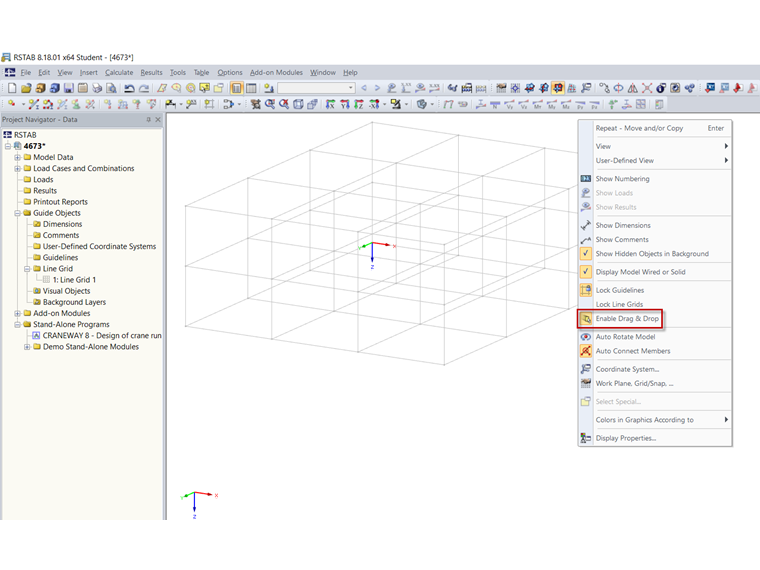760x570 pixels.
Task: Collapse Stand-Alone Programs node
Action: point(17,325)
